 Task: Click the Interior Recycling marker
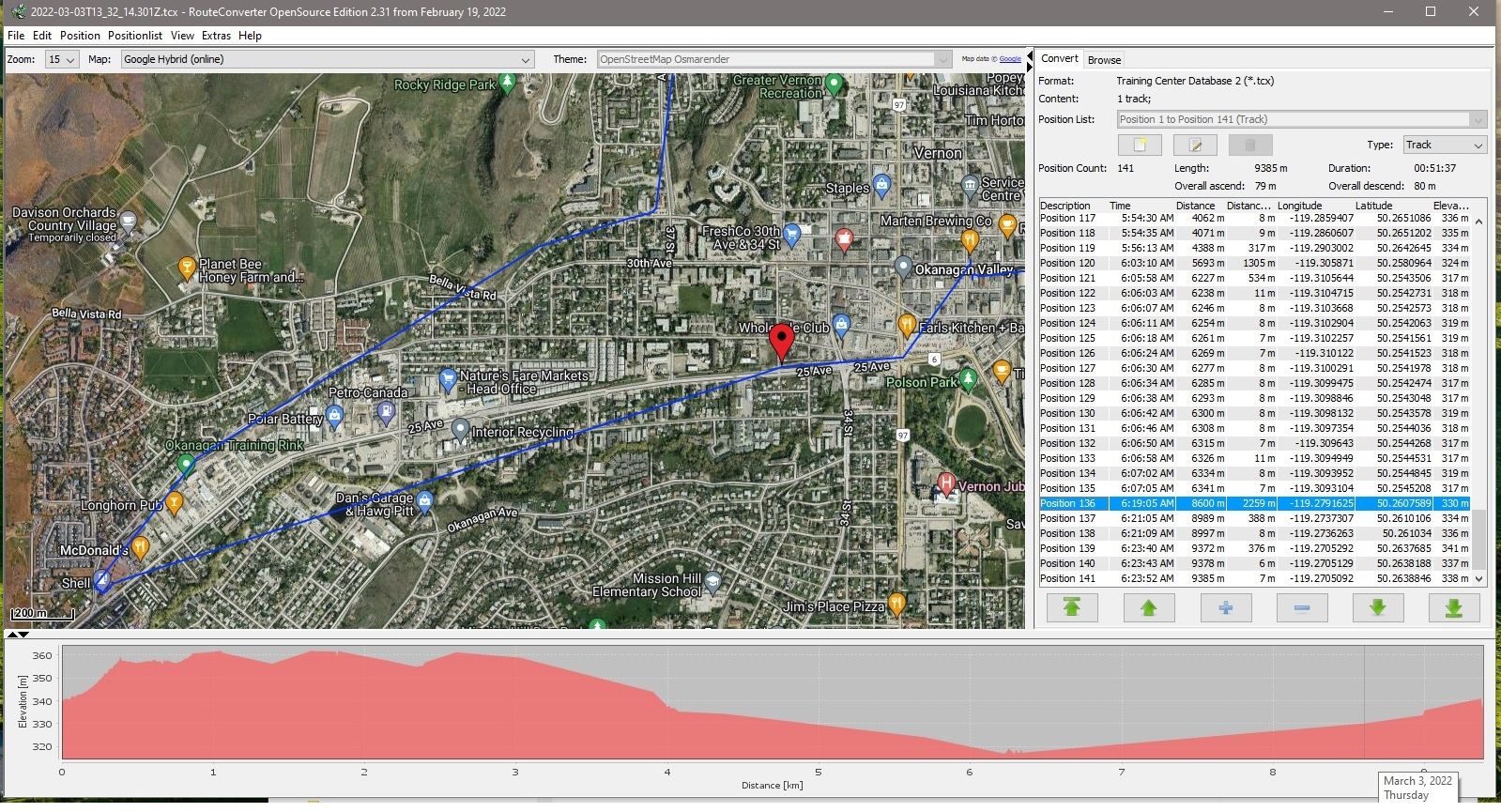pos(460,430)
